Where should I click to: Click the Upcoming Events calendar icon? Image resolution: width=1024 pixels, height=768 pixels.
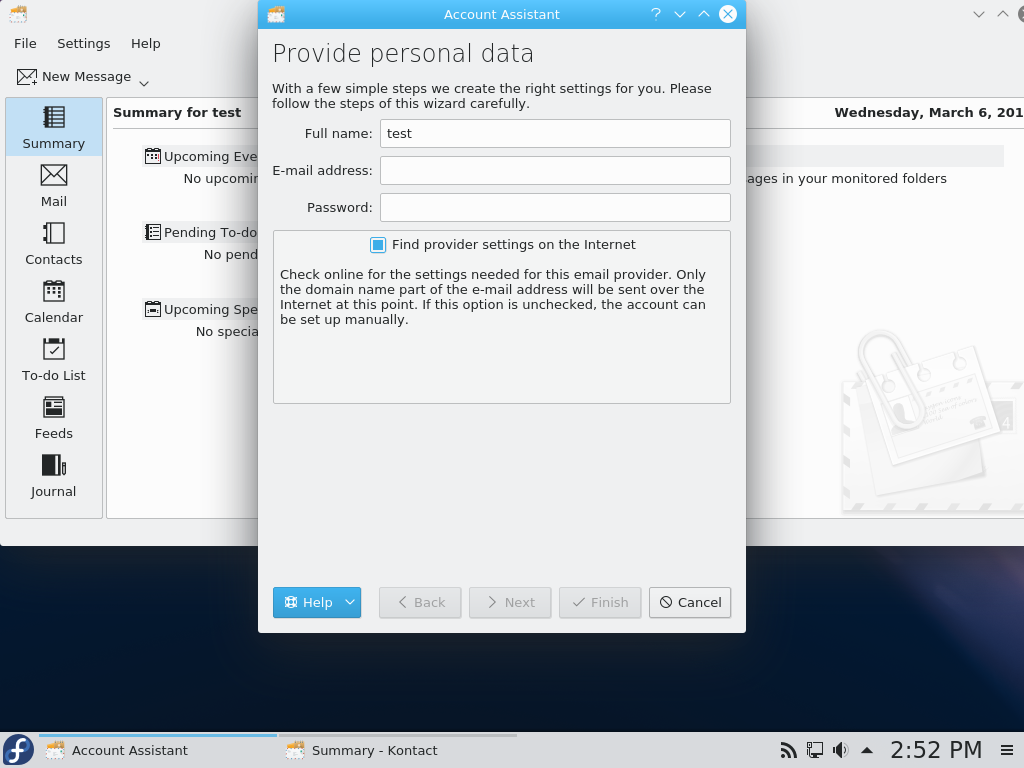(x=153, y=156)
